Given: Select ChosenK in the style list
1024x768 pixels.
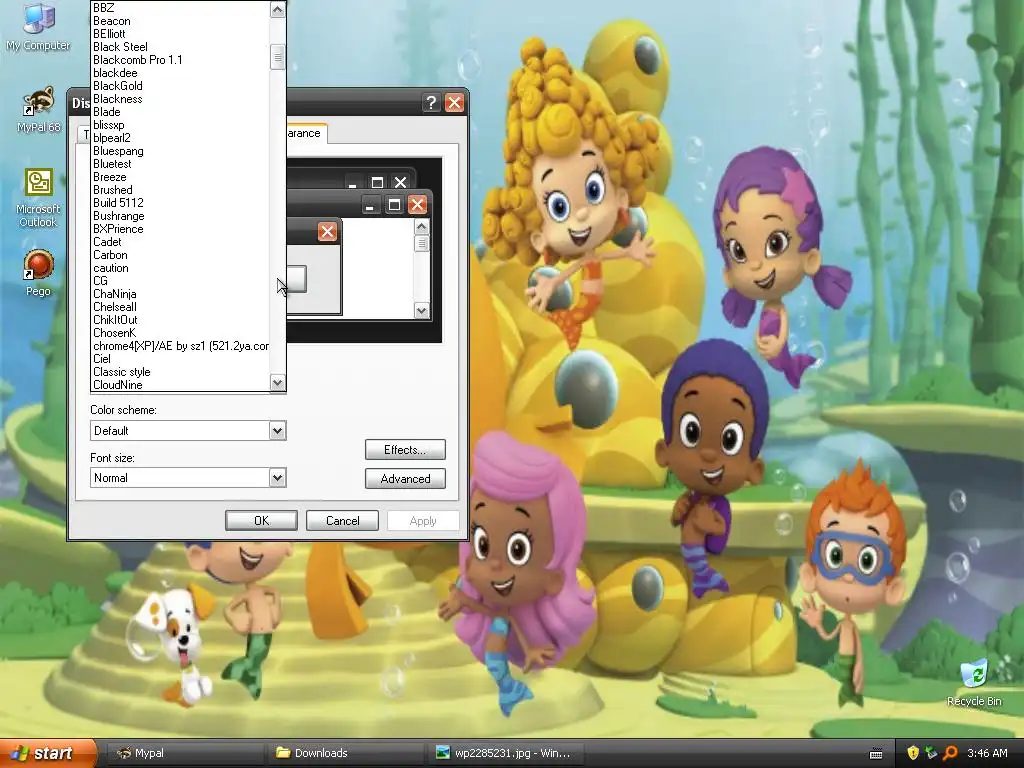Looking at the screenshot, I should tap(180, 333).
